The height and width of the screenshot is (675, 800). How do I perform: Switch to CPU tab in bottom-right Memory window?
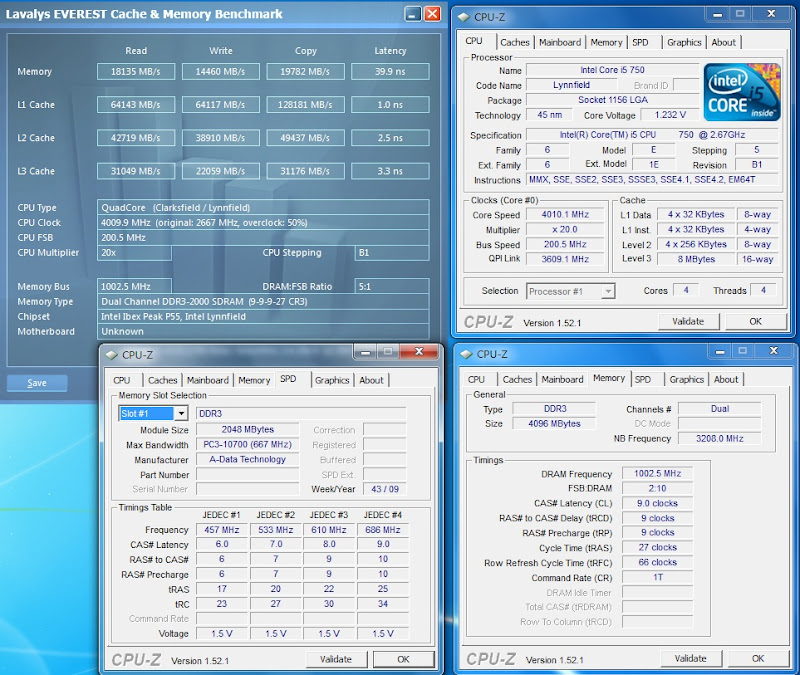pos(476,380)
